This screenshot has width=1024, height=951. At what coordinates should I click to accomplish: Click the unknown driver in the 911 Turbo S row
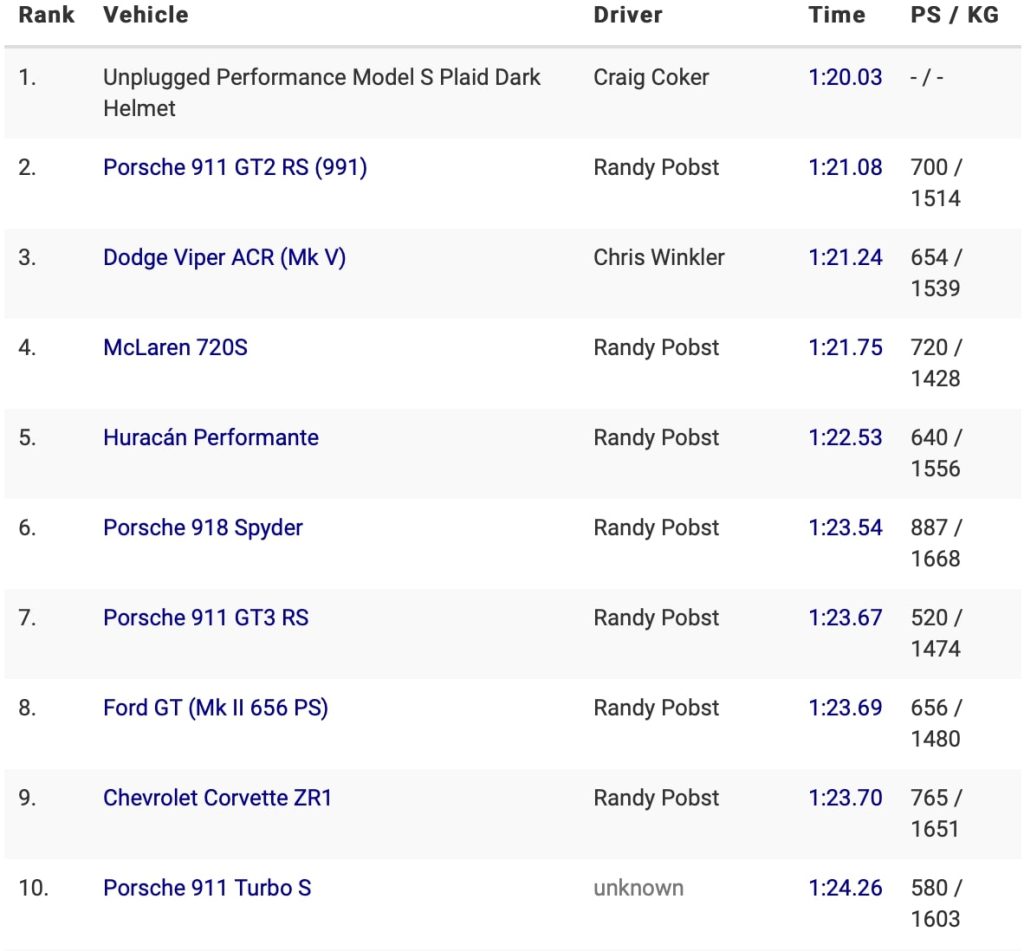pos(638,888)
